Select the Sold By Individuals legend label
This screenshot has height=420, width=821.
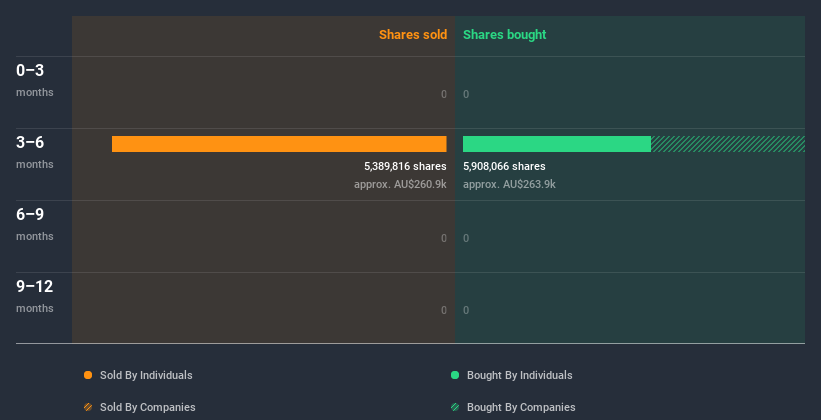click(146, 375)
